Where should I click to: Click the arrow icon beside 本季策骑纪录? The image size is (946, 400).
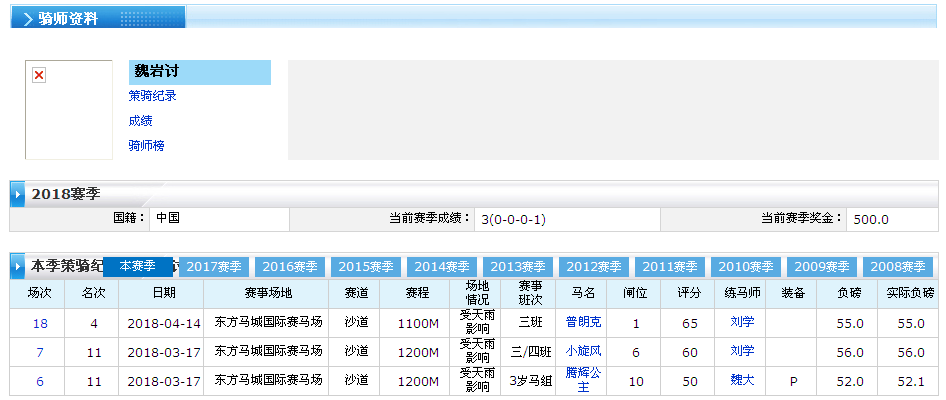(18, 267)
